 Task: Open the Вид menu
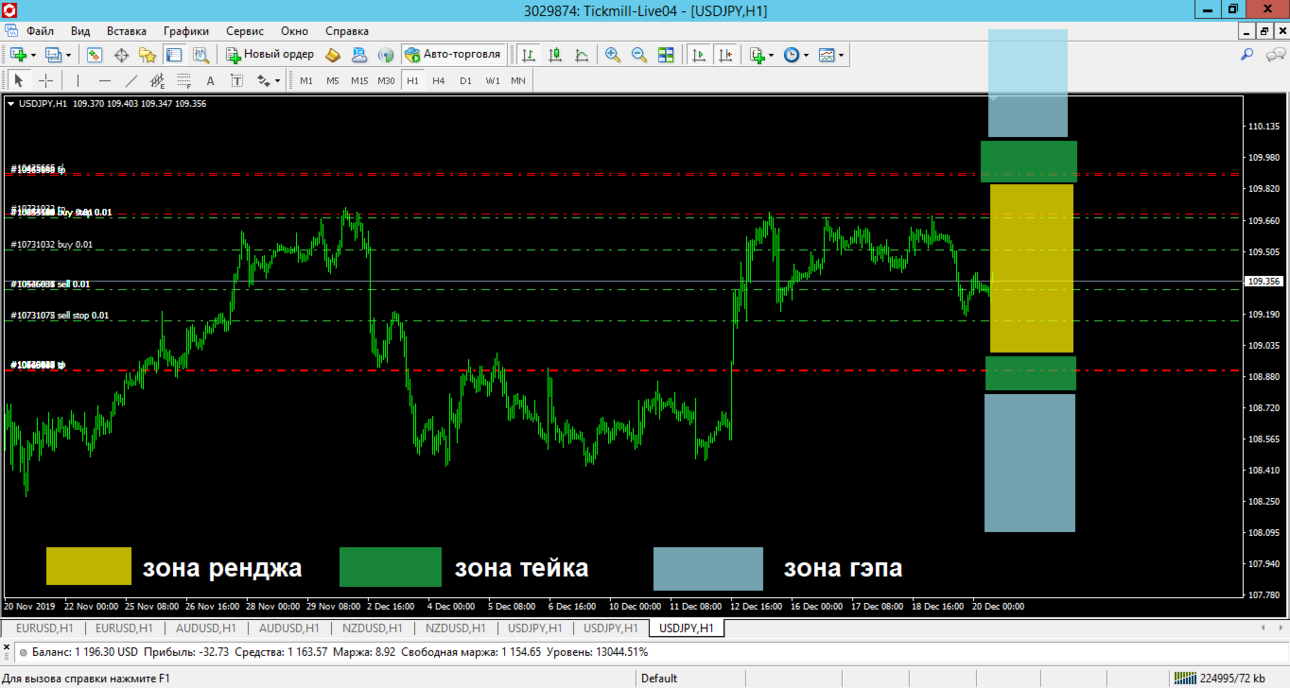coord(81,31)
